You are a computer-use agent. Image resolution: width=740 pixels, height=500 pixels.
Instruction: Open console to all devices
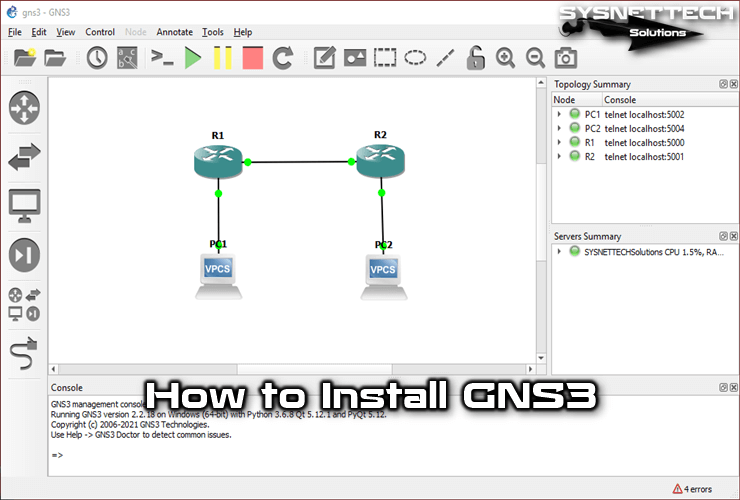(162, 58)
